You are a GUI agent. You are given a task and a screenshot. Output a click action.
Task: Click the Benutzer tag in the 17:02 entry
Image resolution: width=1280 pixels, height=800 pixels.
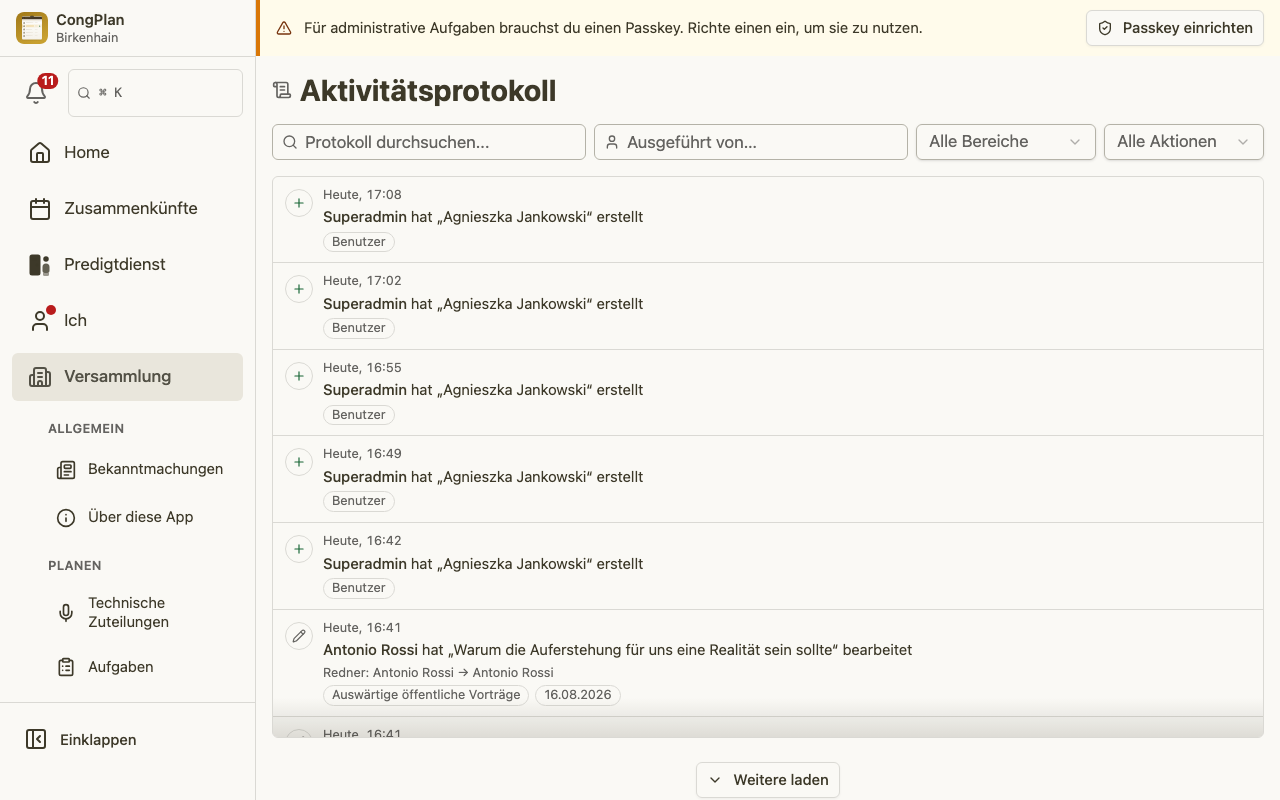(359, 328)
